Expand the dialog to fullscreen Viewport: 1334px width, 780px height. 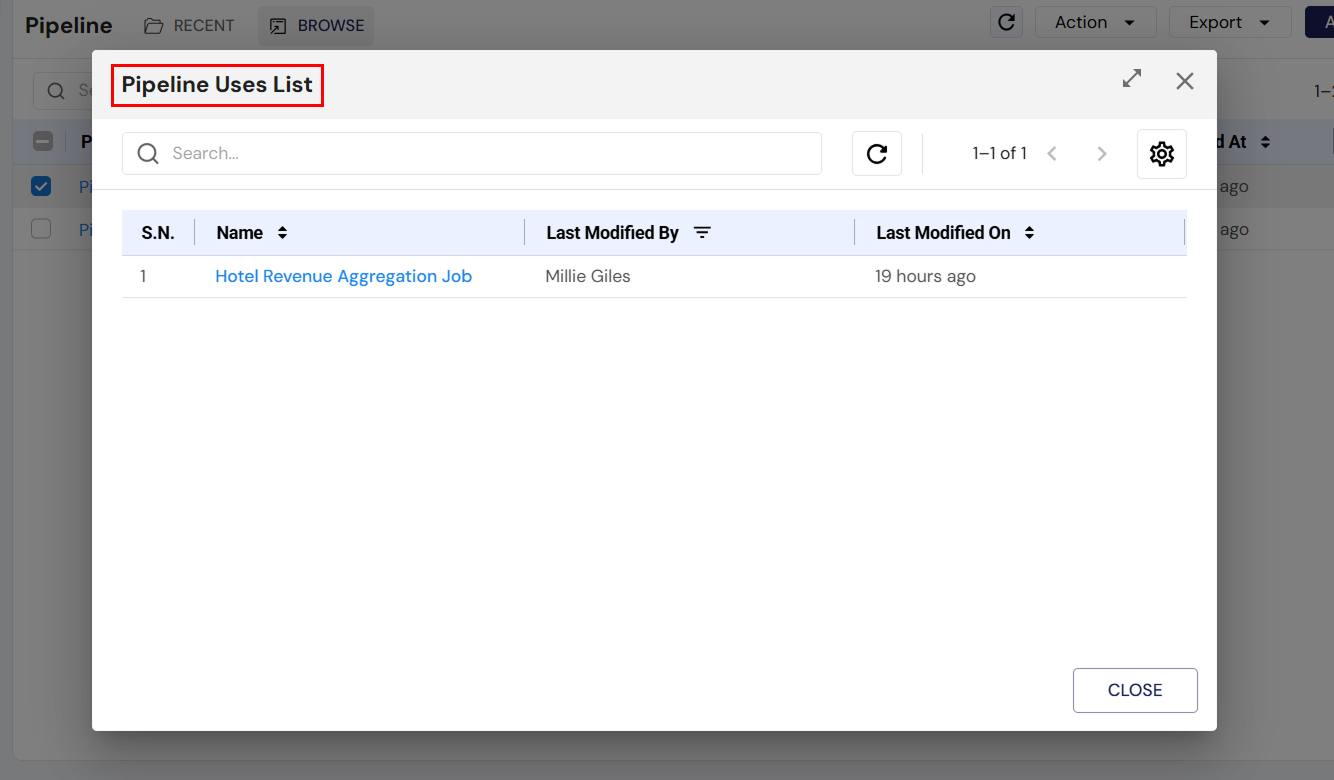click(1131, 80)
